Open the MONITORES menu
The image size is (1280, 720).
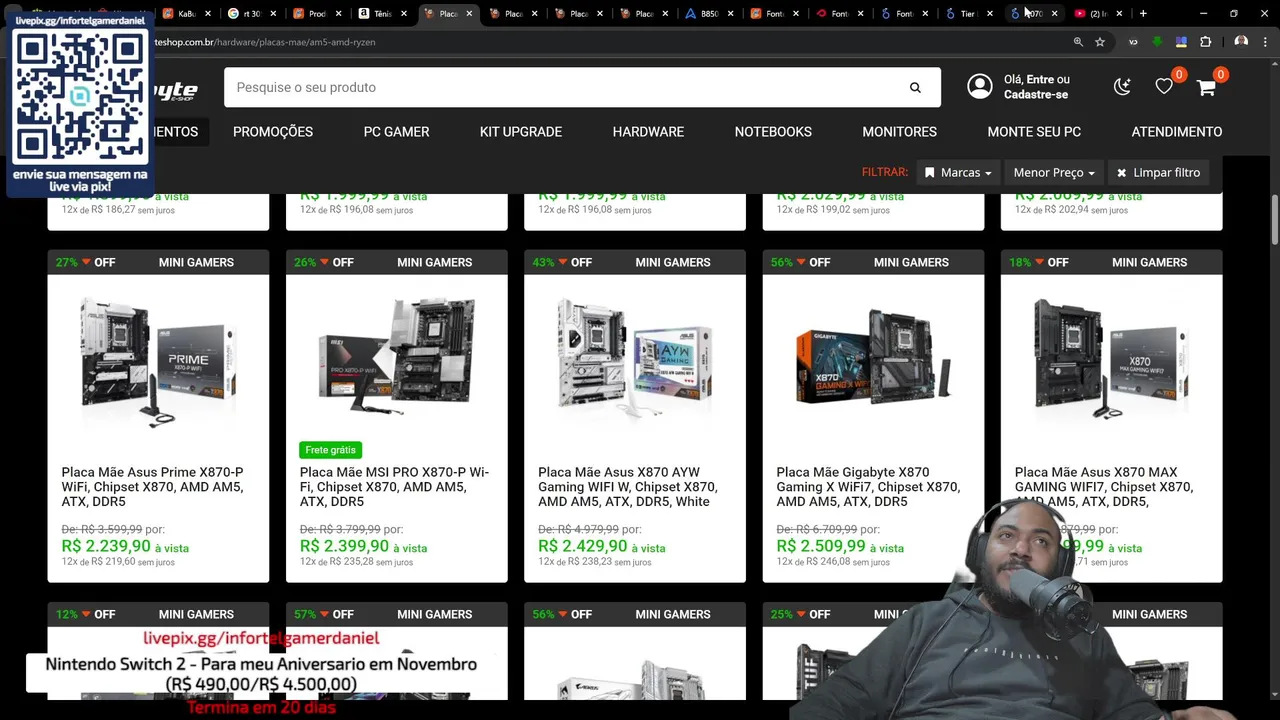900,132
